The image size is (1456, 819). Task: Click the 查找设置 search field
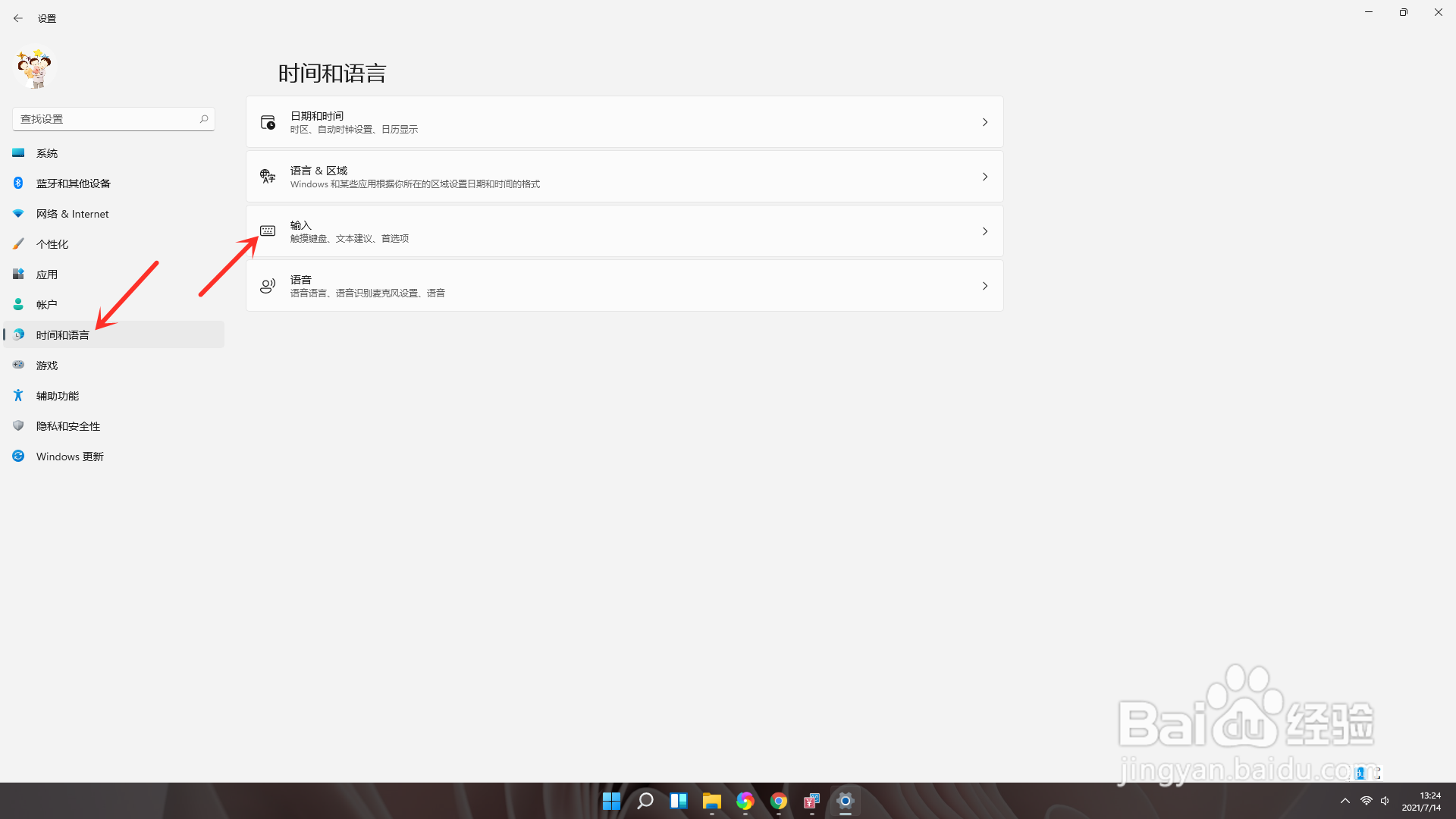point(106,119)
